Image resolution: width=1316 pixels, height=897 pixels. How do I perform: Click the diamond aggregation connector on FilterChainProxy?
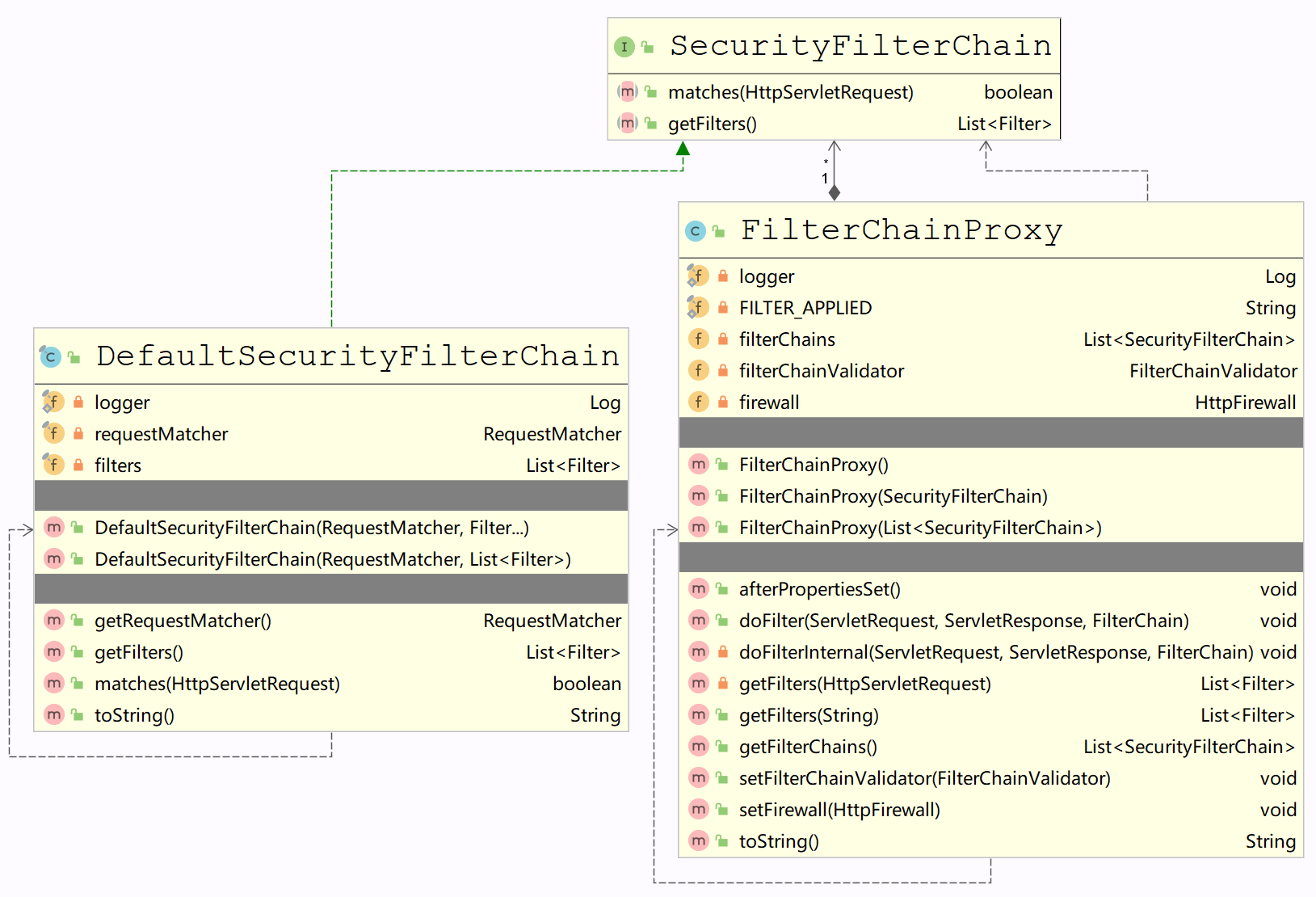click(833, 192)
